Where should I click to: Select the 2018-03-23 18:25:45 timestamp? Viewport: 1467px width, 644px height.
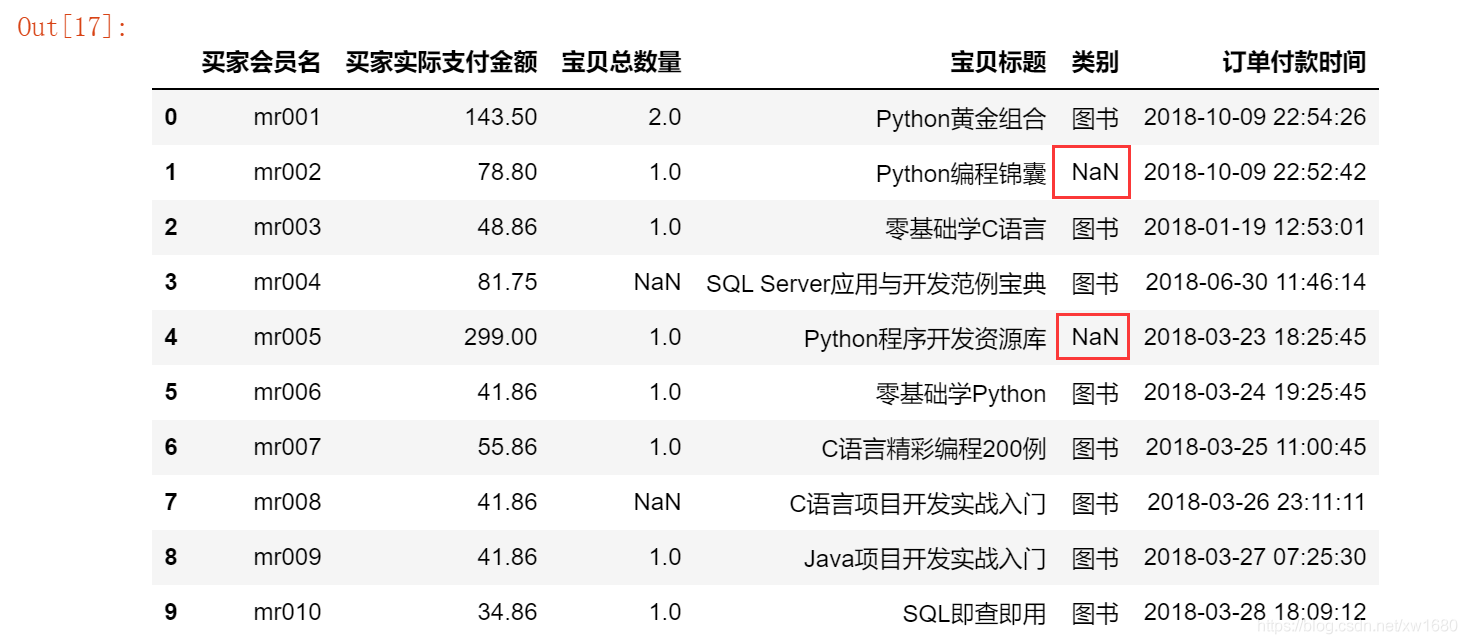[x=1255, y=337]
